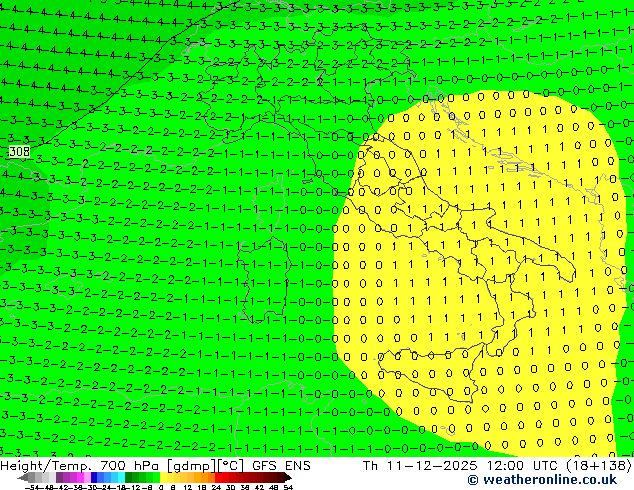634x490 pixels.
Task: Click the '[°C]' unit label
Action: click(x=231, y=466)
